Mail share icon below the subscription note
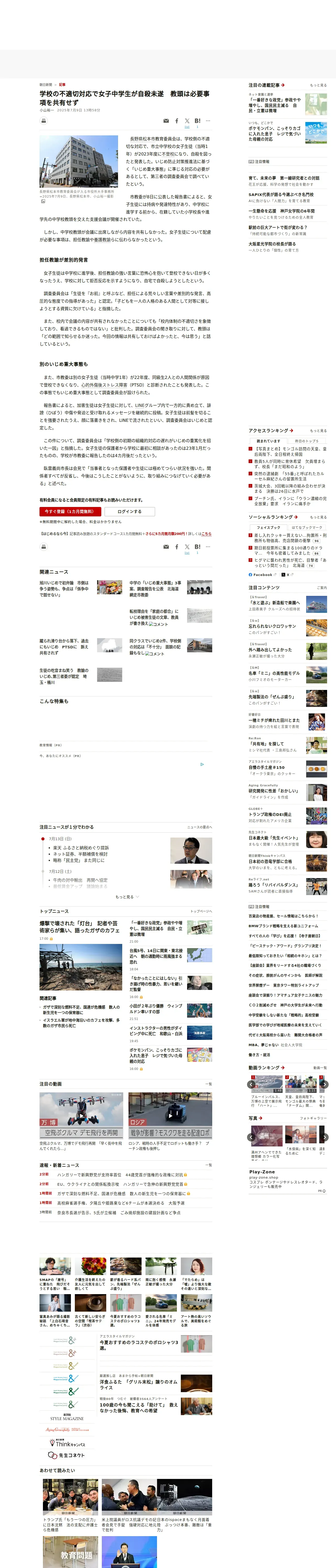 coord(166,547)
